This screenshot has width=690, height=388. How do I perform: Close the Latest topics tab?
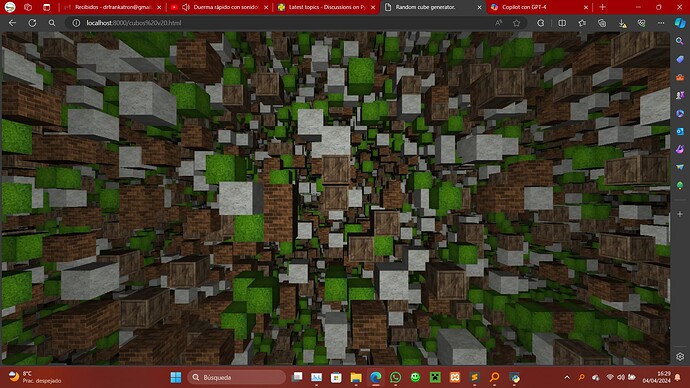(373, 7)
